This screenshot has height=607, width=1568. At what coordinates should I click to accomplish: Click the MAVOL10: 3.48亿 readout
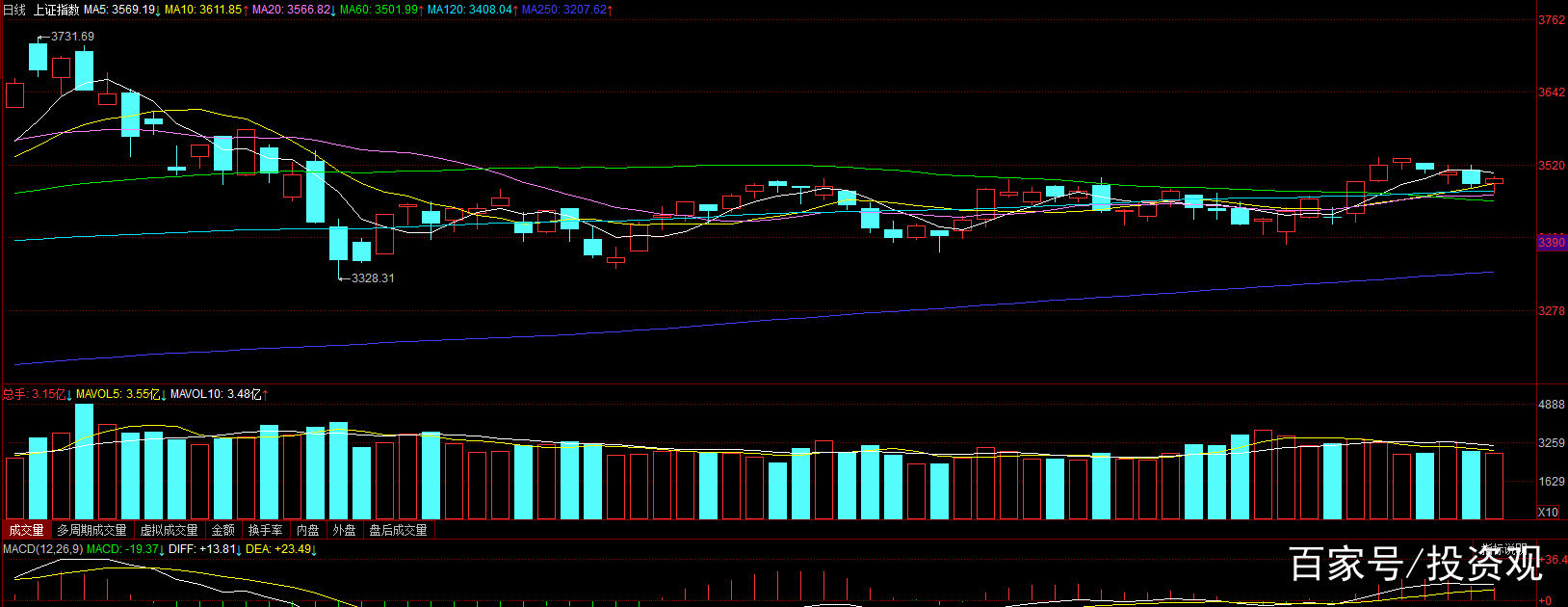216,394
